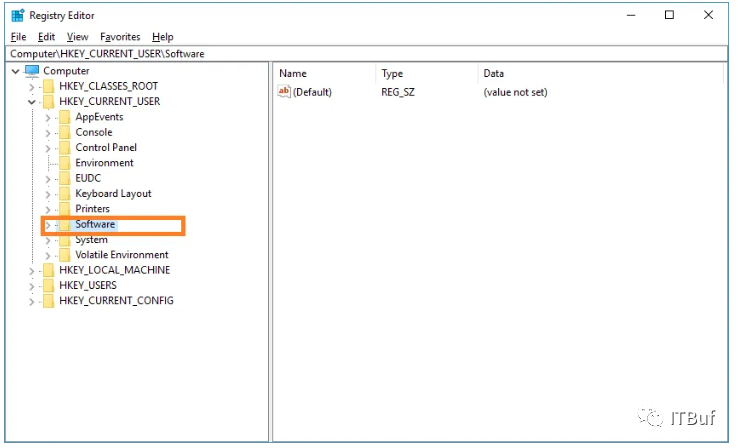Expand HKEY_CLASSES_ROOT chevron

click(x=32, y=87)
